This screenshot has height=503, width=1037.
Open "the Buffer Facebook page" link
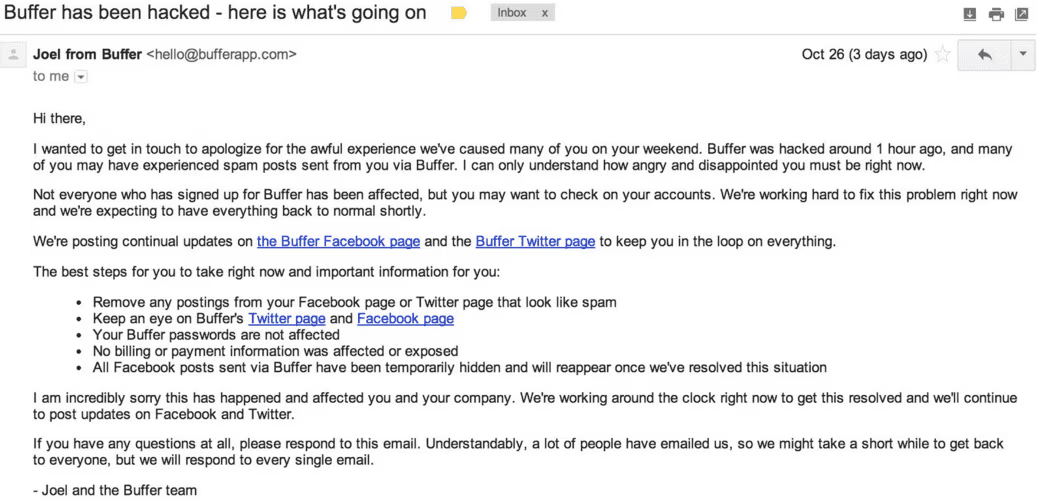339,241
